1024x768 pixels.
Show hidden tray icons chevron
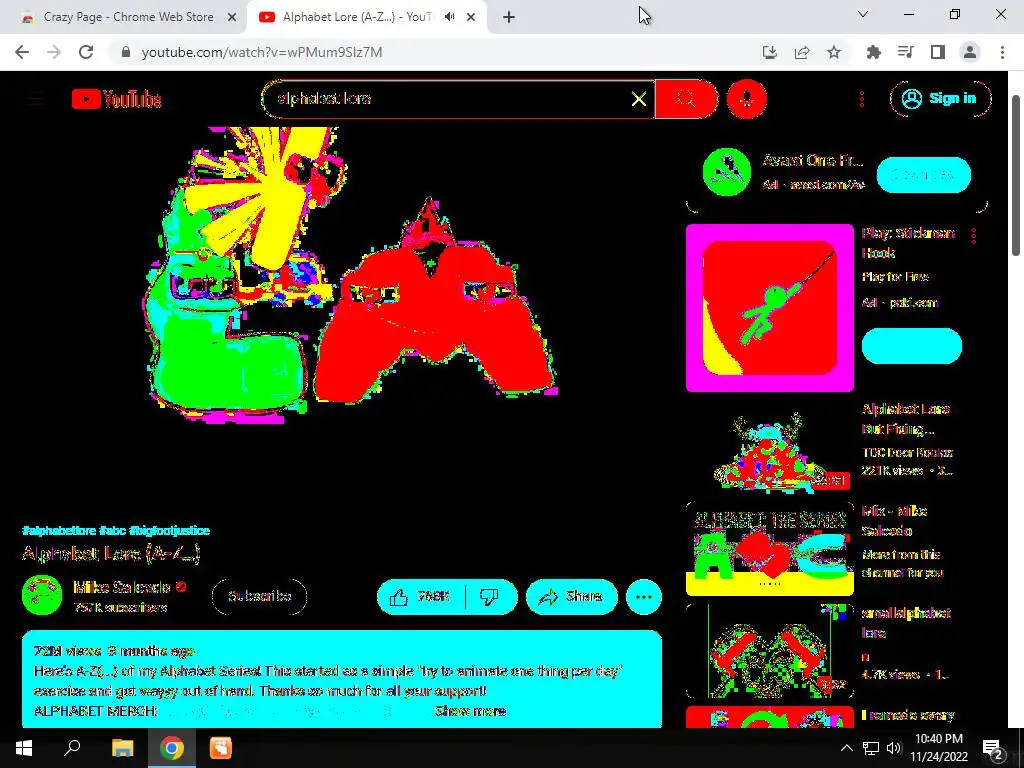(x=846, y=748)
